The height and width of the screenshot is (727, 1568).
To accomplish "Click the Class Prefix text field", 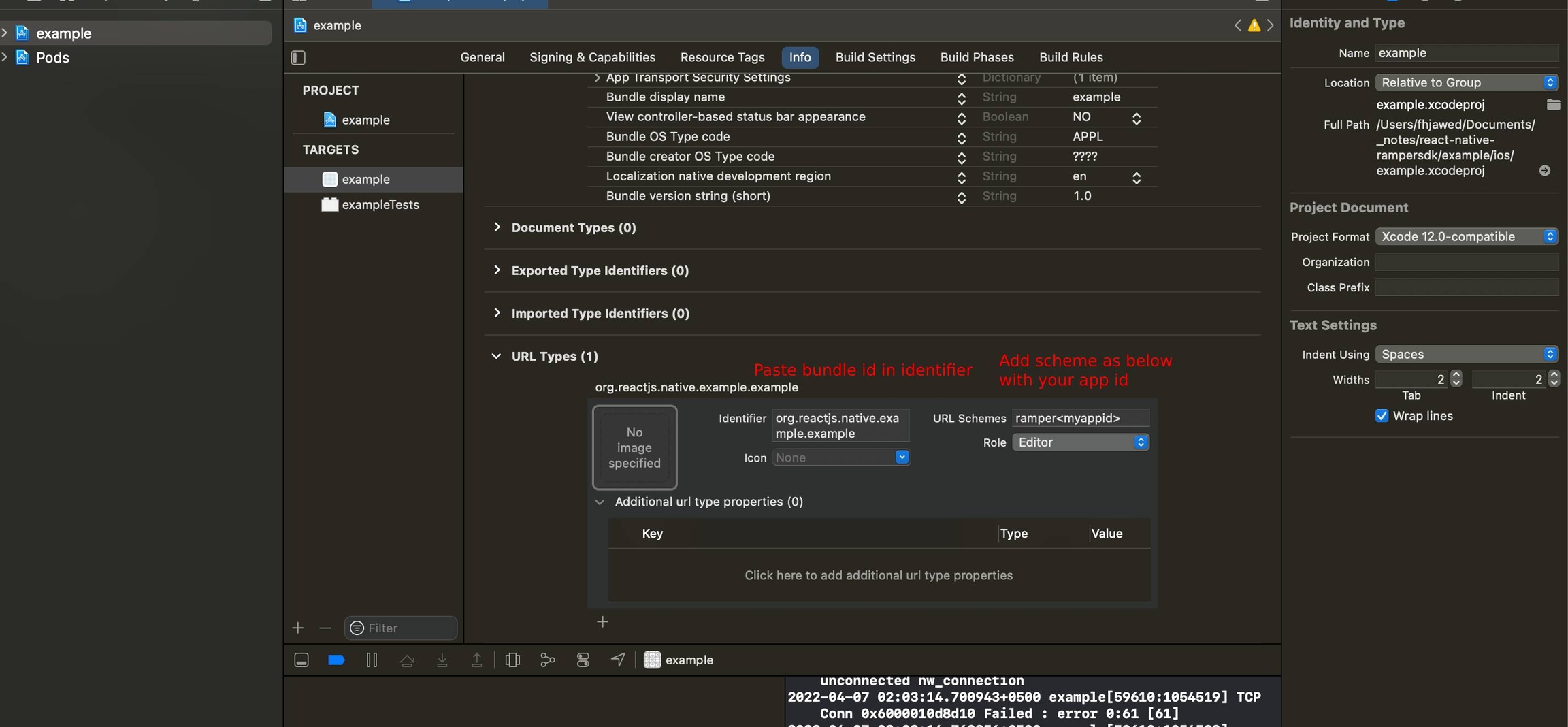I will pyautogui.click(x=1467, y=287).
